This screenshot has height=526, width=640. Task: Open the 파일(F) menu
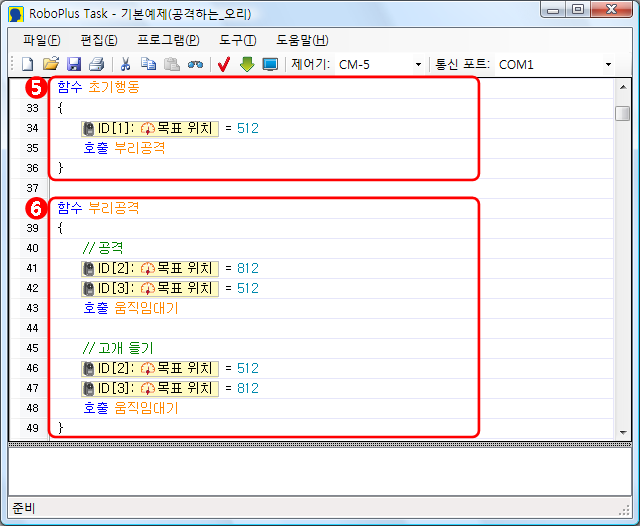pos(42,40)
